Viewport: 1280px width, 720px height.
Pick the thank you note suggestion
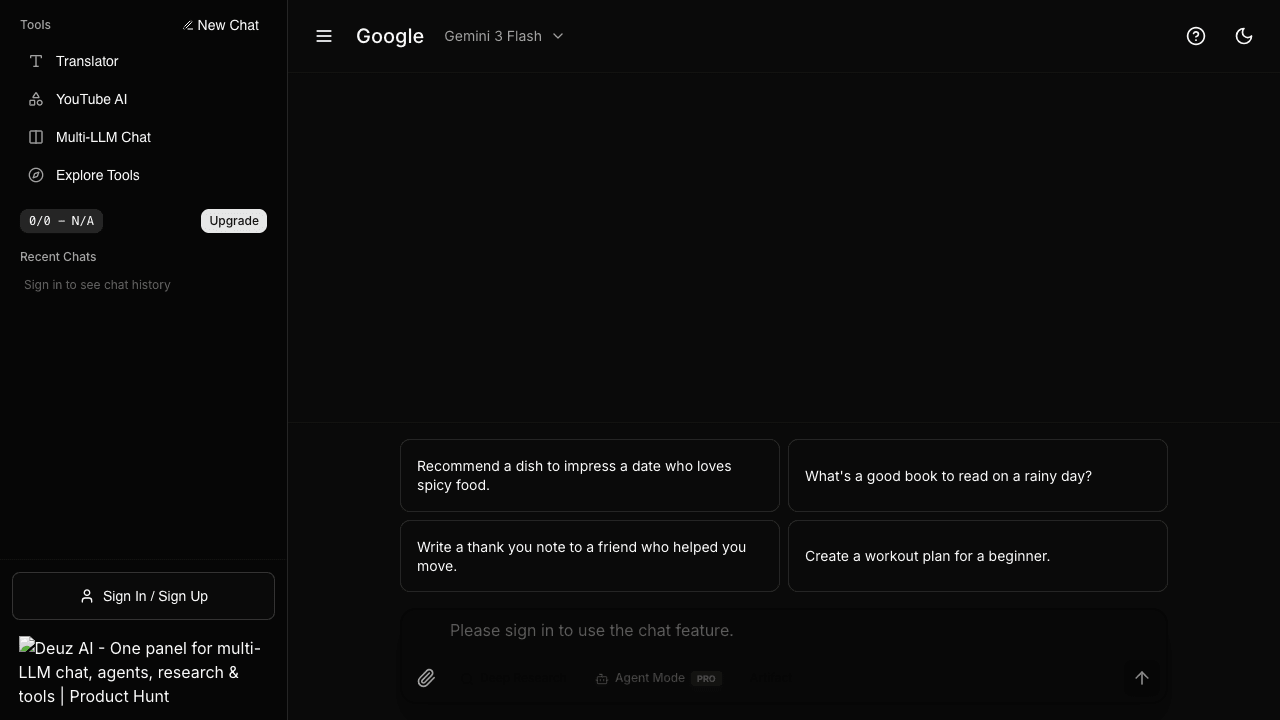(x=590, y=556)
